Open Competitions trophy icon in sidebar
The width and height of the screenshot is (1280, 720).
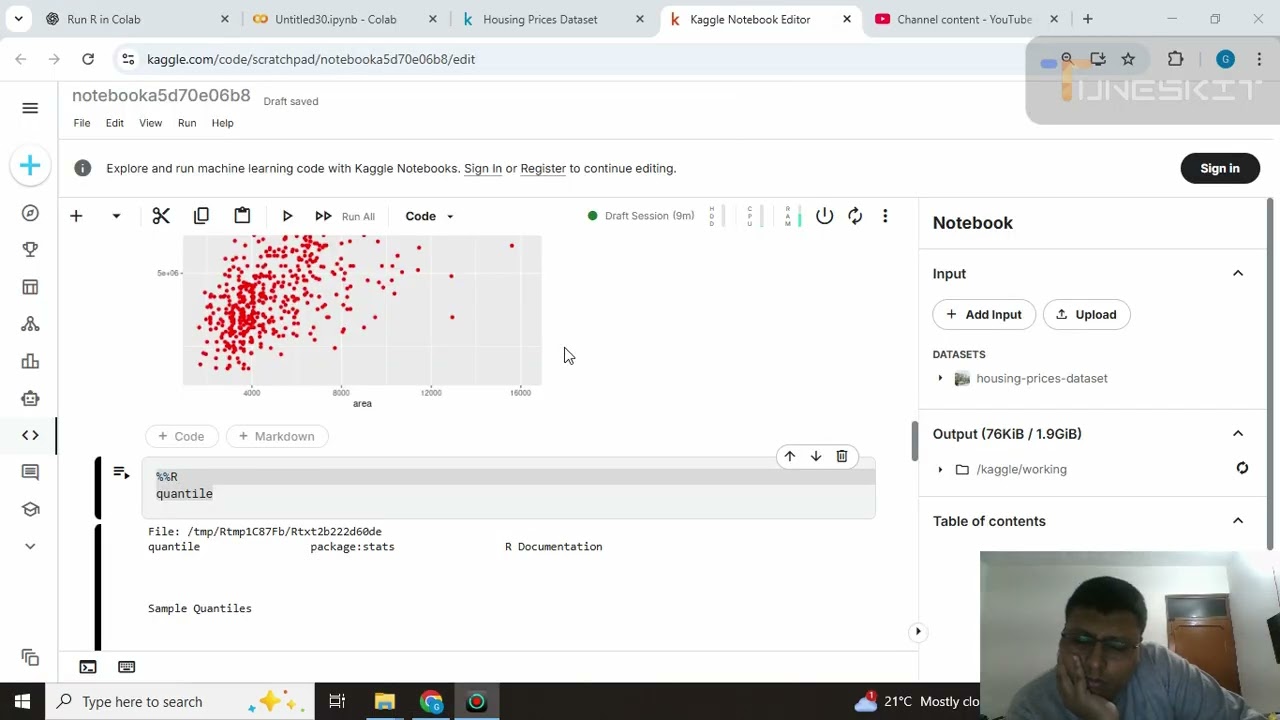coord(30,250)
